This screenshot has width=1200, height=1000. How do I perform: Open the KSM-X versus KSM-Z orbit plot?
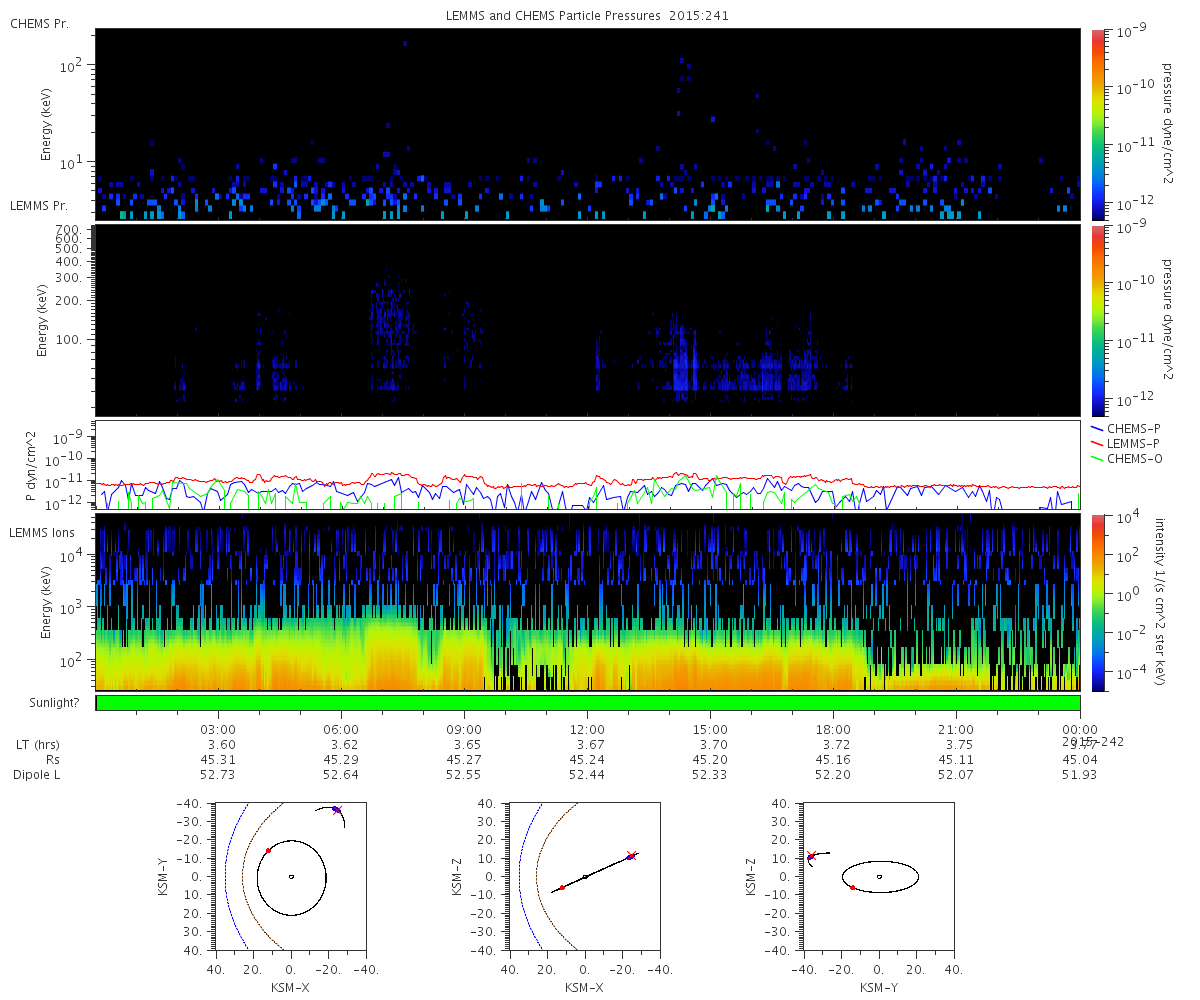(585, 876)
